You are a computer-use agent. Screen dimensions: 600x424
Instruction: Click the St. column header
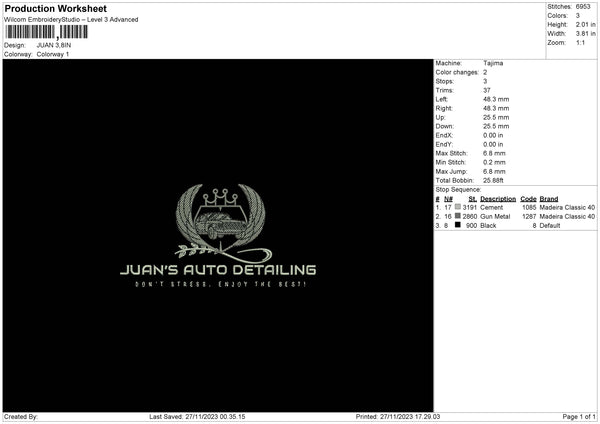coord(473,199)
